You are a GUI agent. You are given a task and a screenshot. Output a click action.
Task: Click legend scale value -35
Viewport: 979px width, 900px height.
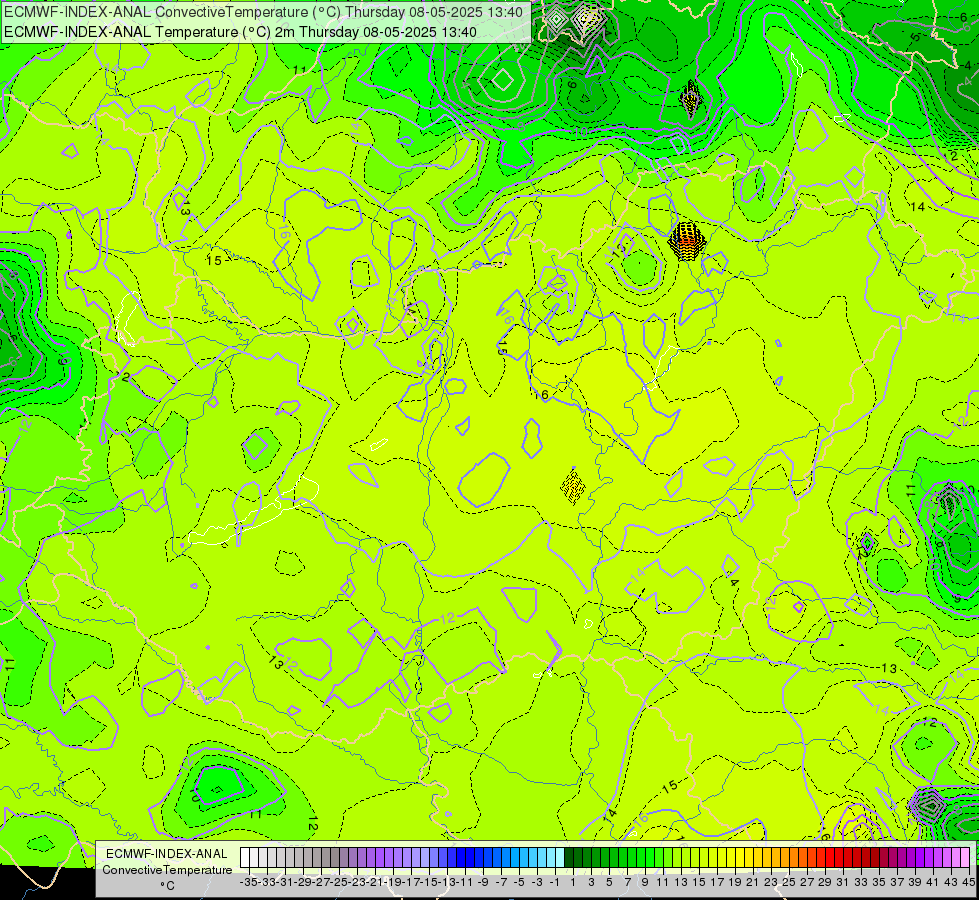(249, 882)
